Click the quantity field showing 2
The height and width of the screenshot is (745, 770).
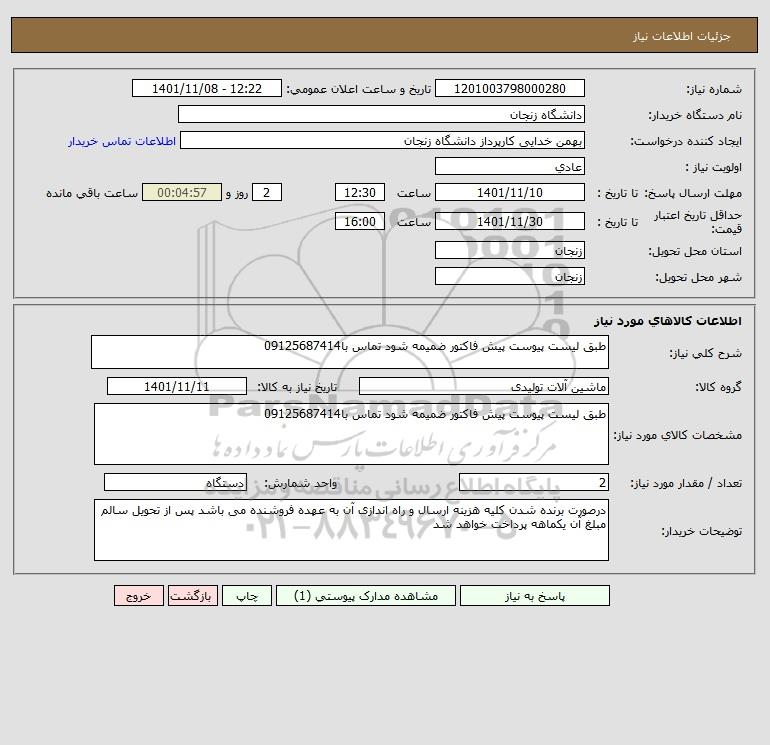pyautogui.click(x=534, y=482)
